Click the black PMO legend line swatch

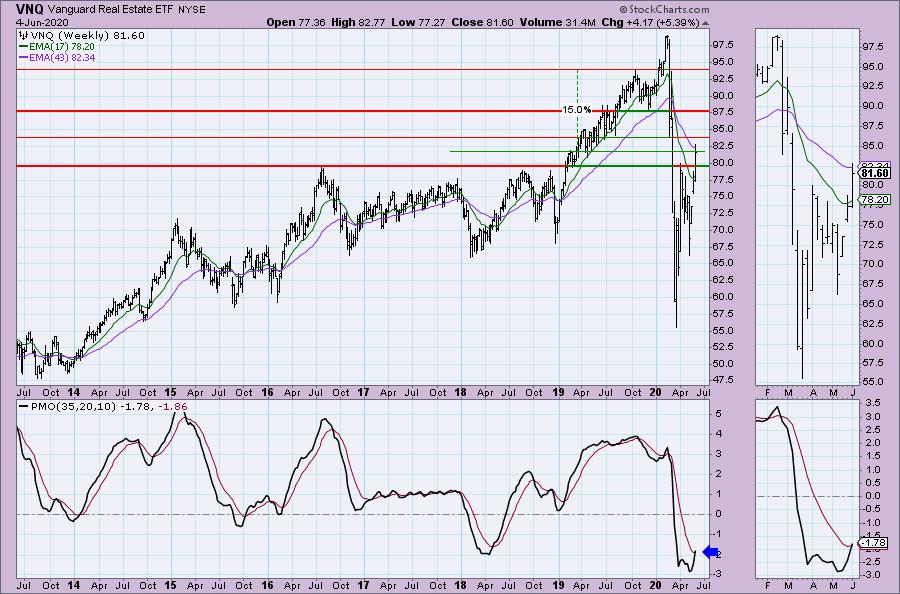(23, 406)
